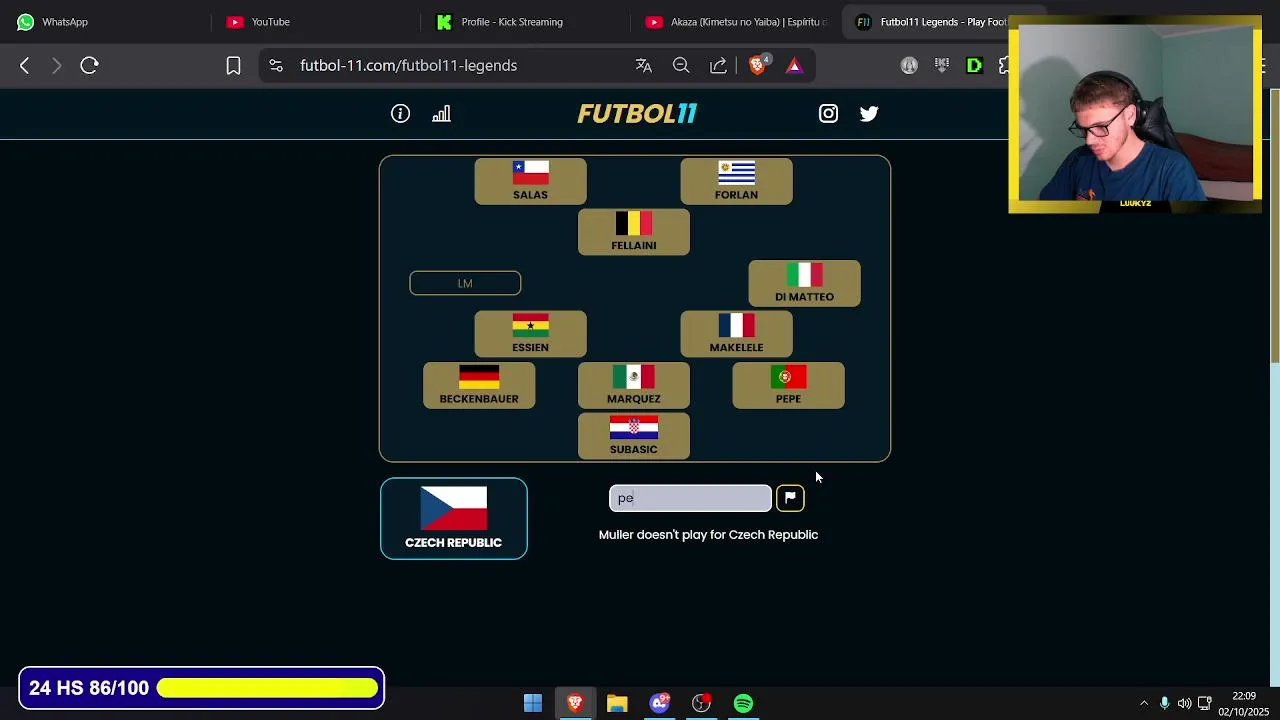
Task: Open the green D extension icon
Action: click(x=974, y=65)
